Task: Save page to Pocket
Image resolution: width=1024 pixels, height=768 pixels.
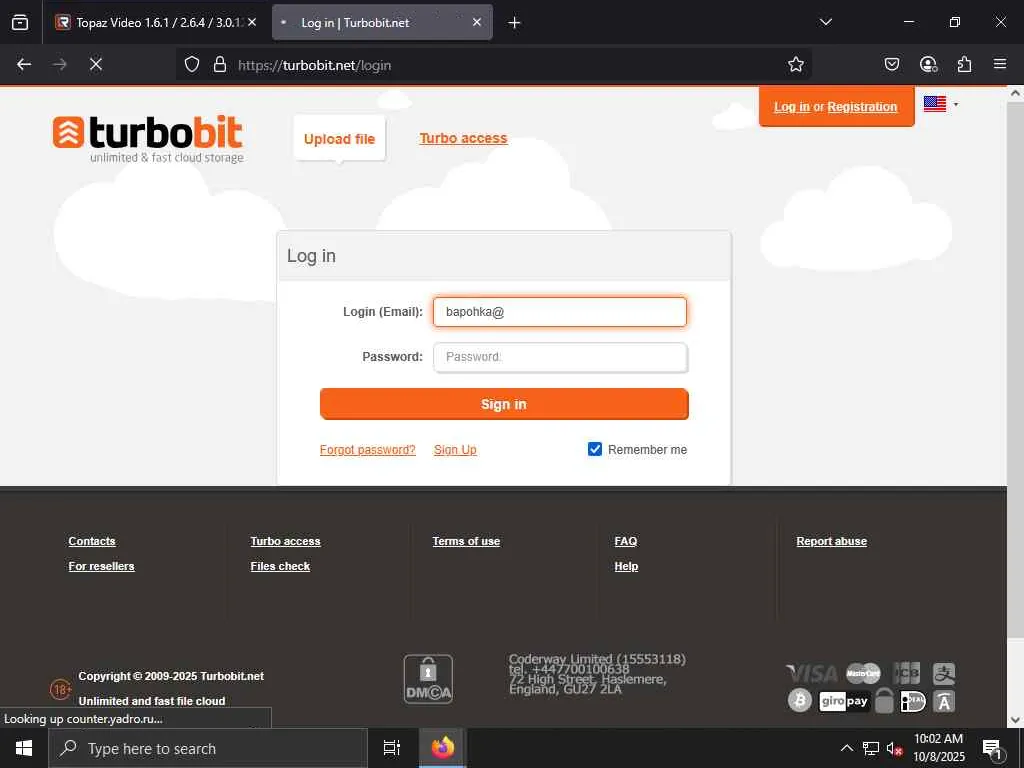Action: tap(891, 64)
